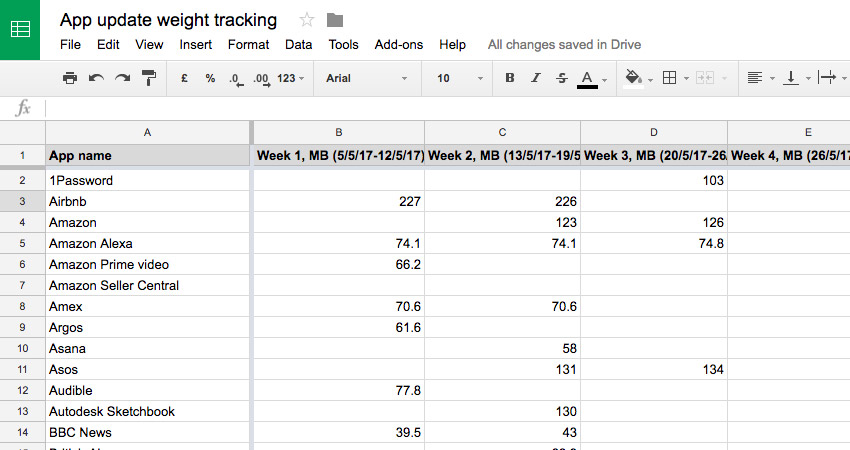
Task: Open the Tools menu
Action: 343,44
